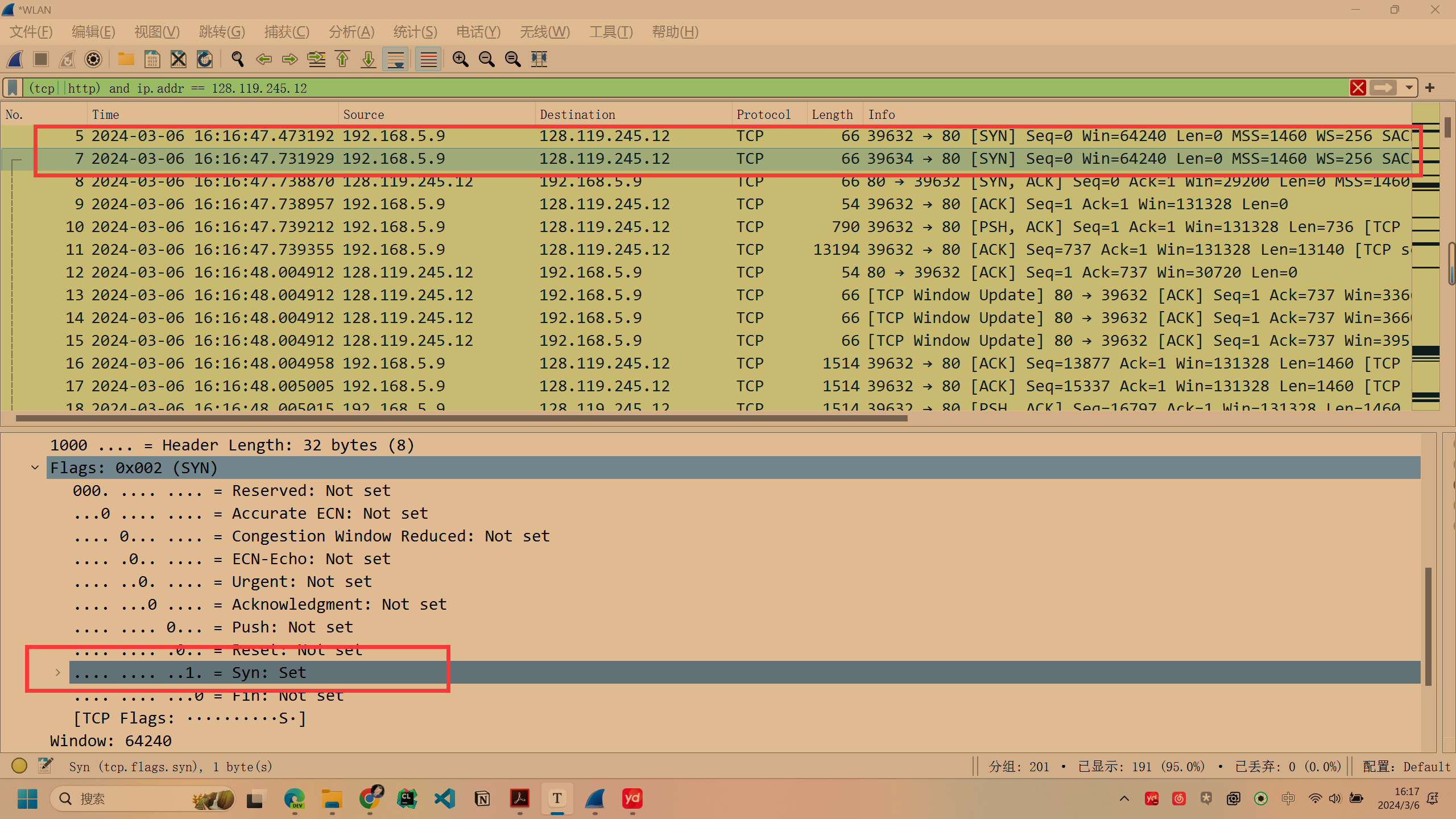Restart the current capture
This screenshot has width=1456, height=819.
[x=67, y=59]
